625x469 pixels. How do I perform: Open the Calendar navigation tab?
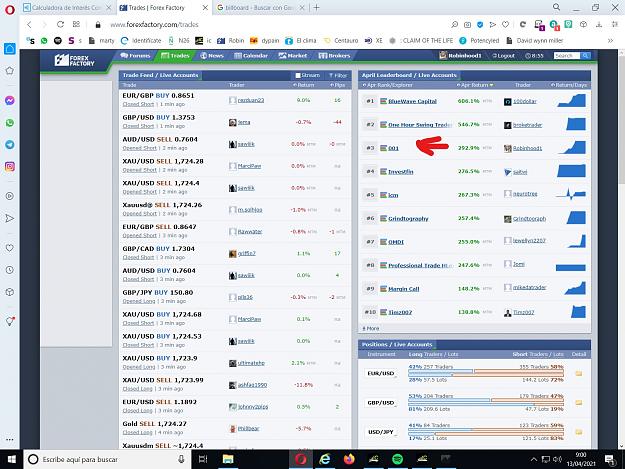(251, 55)
